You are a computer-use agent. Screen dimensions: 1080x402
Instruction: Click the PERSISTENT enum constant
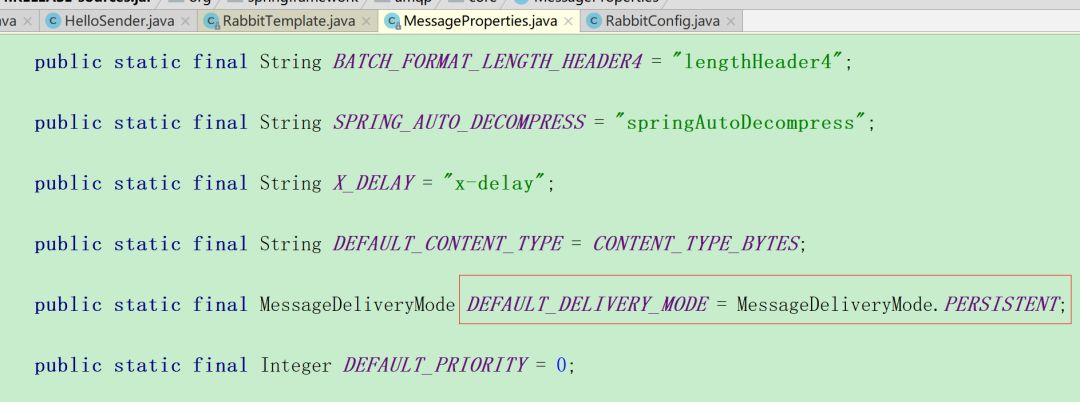pos(1000,304)
